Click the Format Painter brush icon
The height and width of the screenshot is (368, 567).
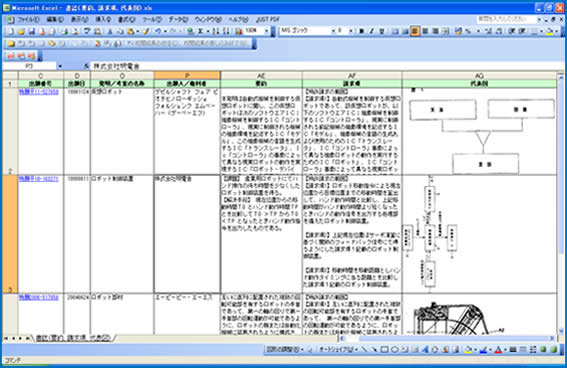[146, 31]
